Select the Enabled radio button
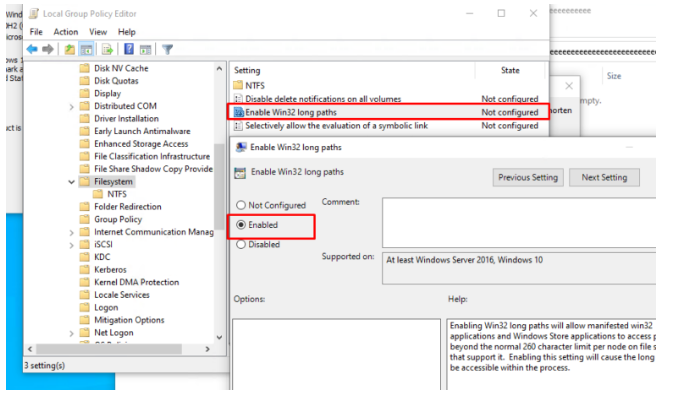This screenshot has width=694, height=402. click(241, 225)
